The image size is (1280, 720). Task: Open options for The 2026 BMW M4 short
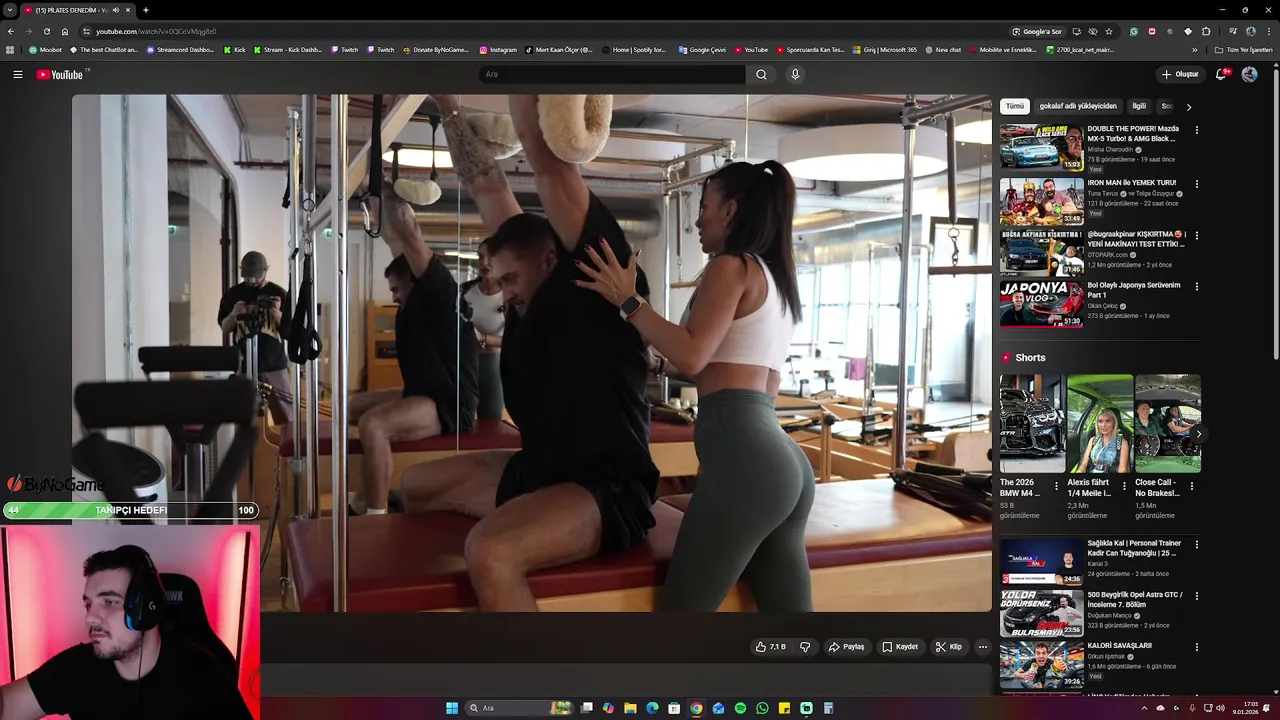(1056, 487)
